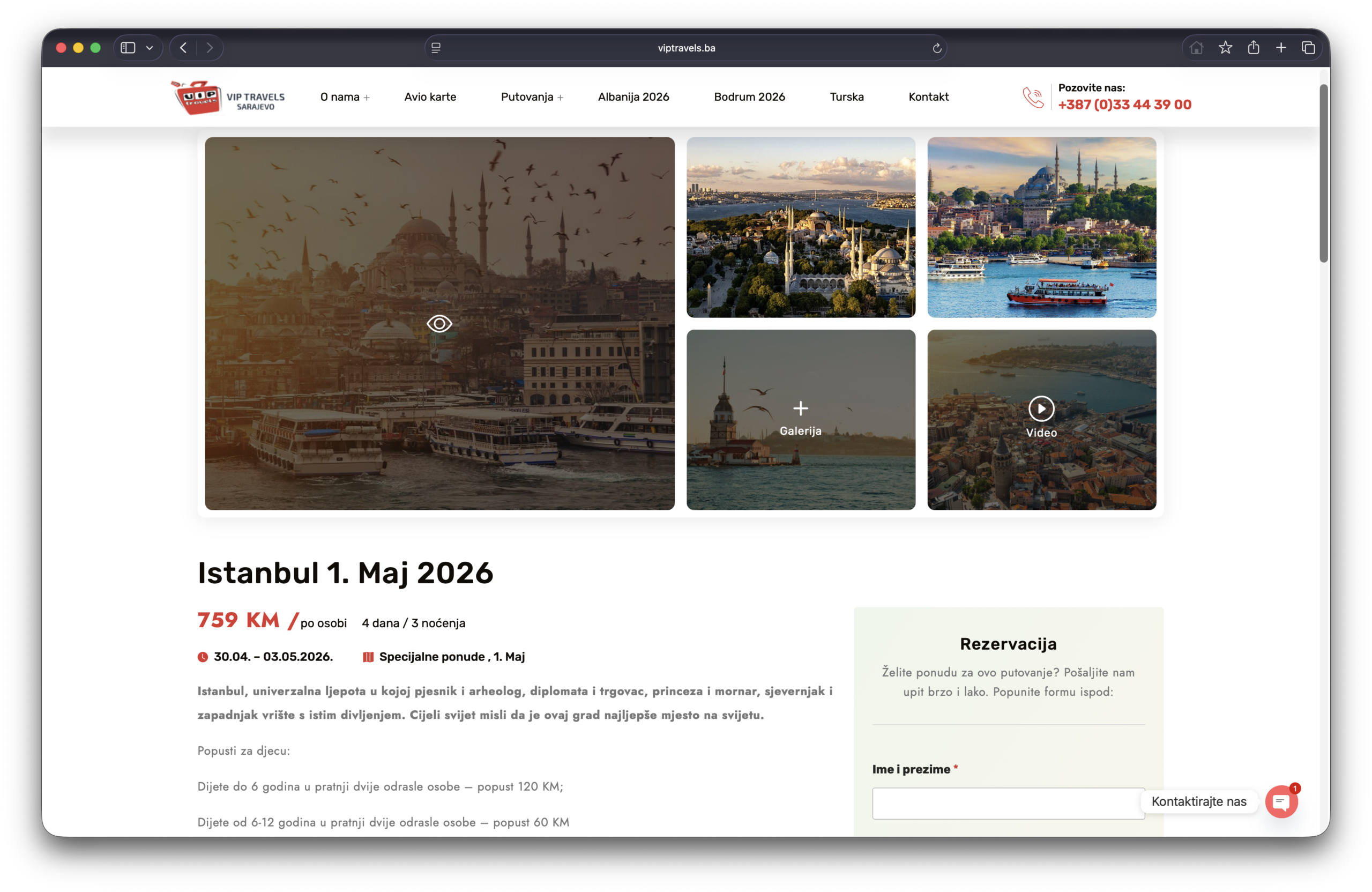The image size is (1372, 892).
Task: Open the Specijalne ponude category link
Action: (432, 657)
